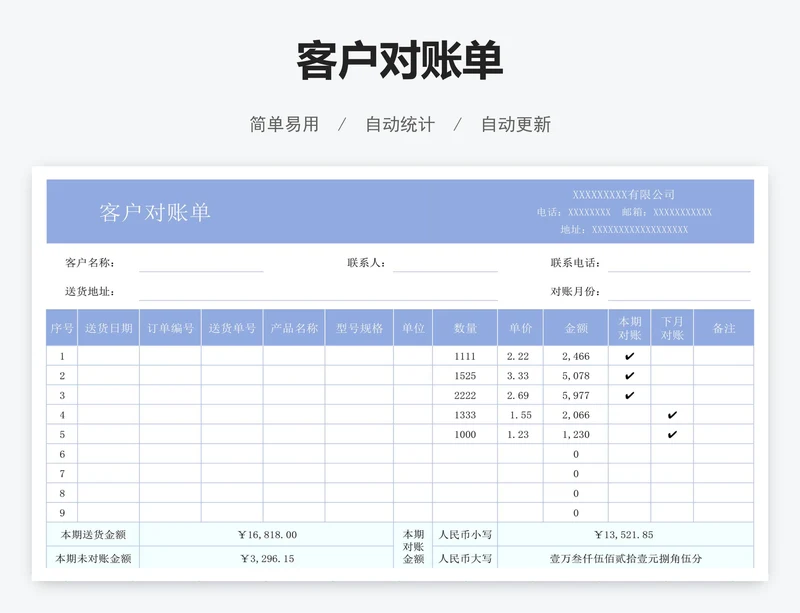Click quantity cell 1111

[465, 356]
